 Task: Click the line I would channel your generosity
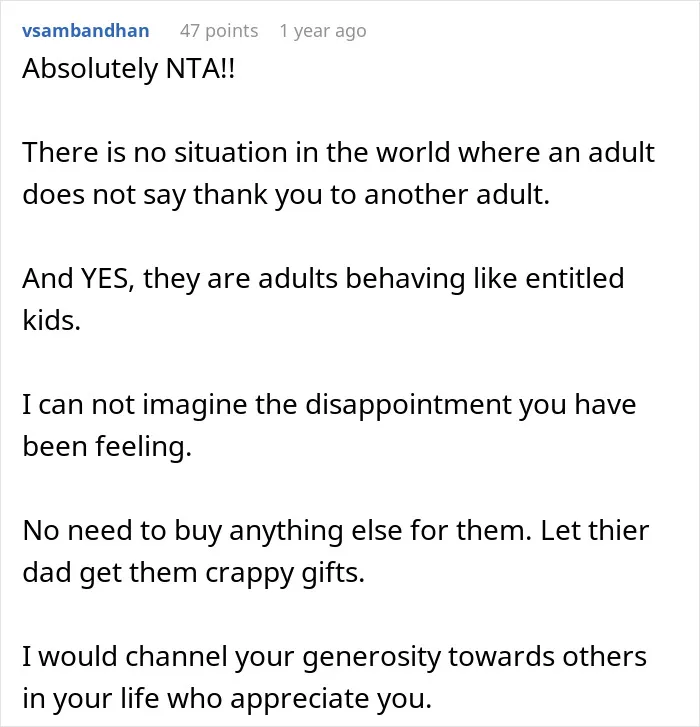point(334,657)
